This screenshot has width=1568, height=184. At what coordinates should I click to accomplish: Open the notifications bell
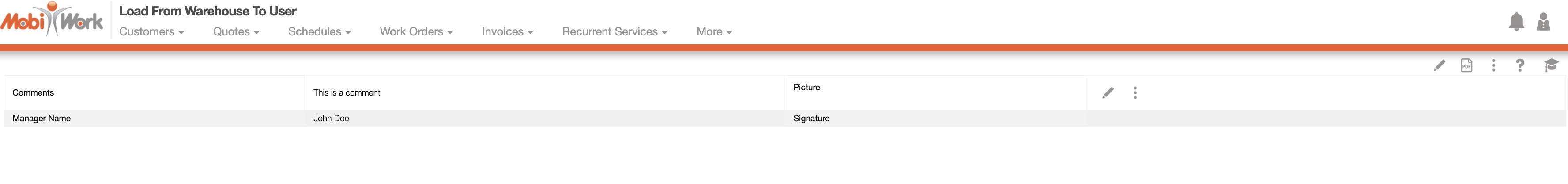point(1516,22)
